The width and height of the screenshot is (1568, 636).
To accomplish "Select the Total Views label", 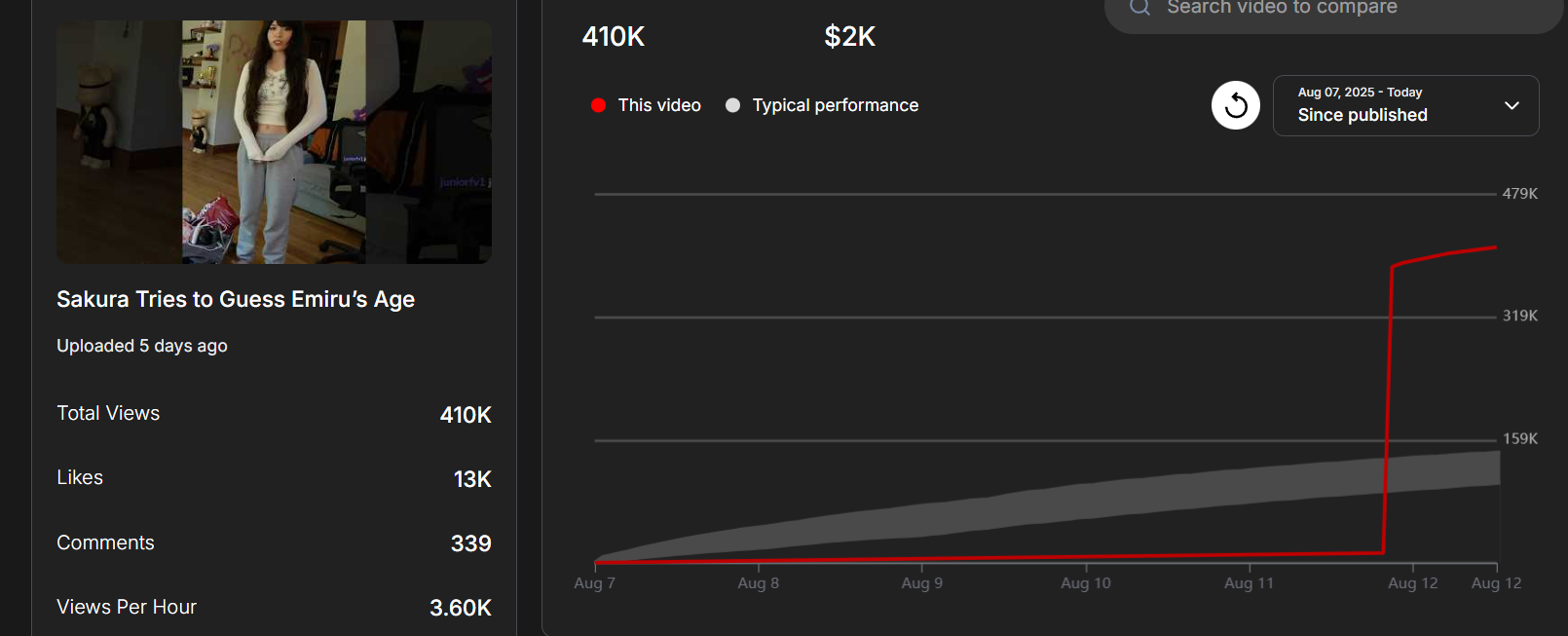I will pos(108,413).
